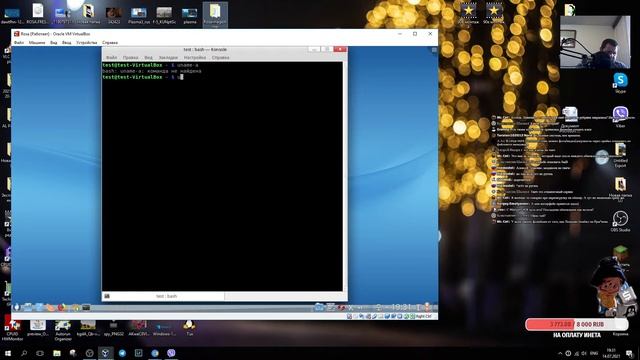Open Windows taskbar search
Image resolution: width=640 pixels, height=360 pixels.
tap(24, 353)
